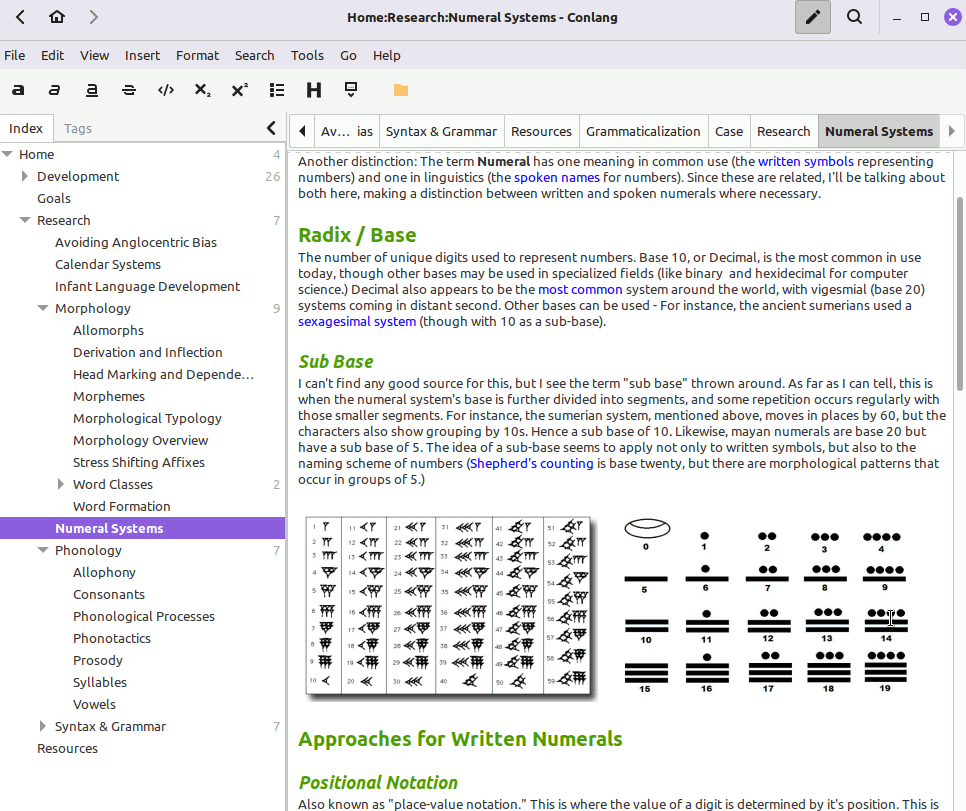
Task: Apply underline mark formatting
Action: [x=92, y=90]
